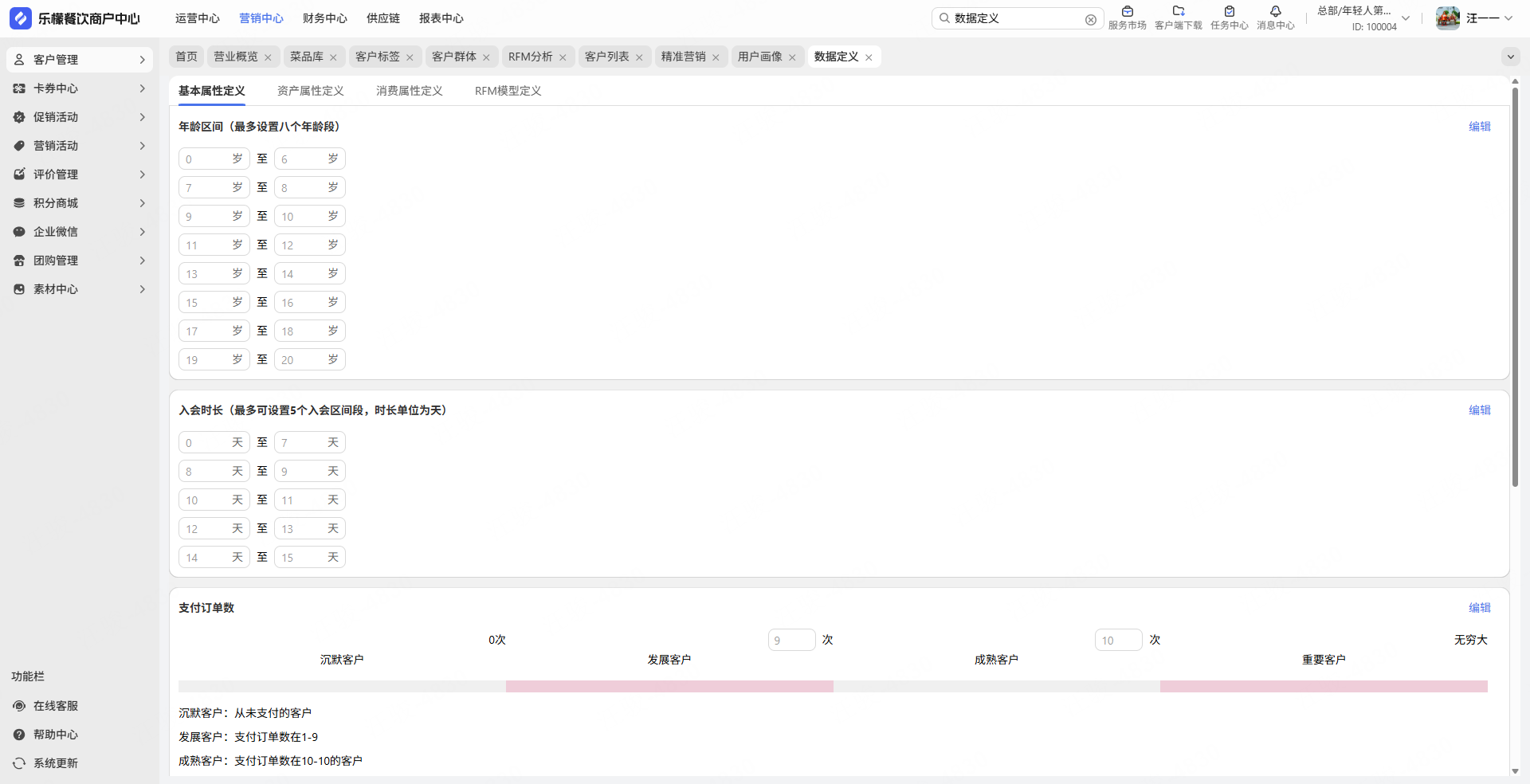This screenshot has width=1530, height=784.
Task: Click the pink 发展客户 range bar segment
Action: coord(669,686)
